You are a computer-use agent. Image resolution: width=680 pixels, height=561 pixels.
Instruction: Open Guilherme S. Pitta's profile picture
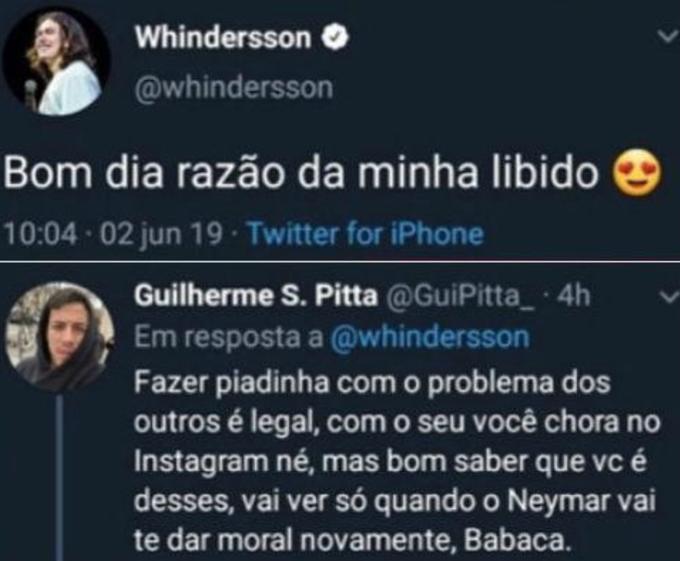[60, 336]
